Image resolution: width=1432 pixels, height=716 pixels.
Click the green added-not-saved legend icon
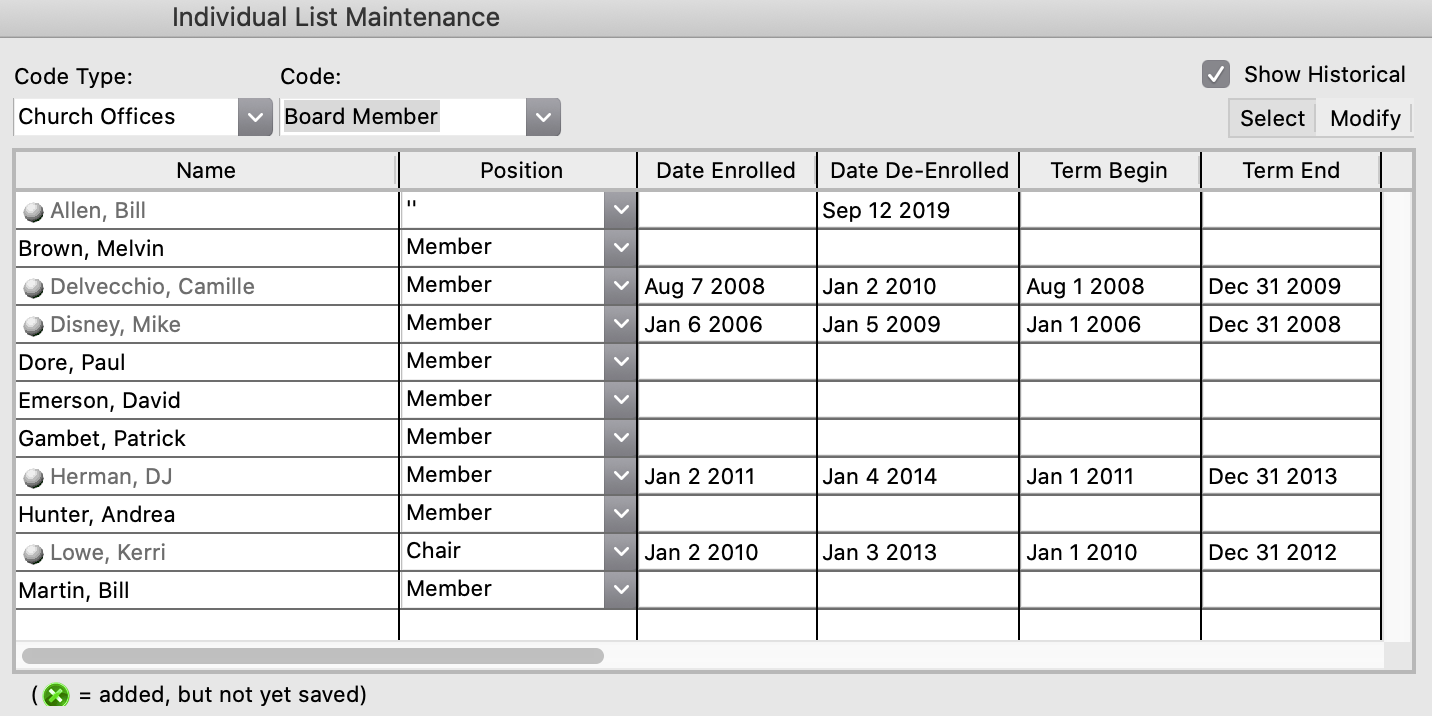pyautogui.click(x=56, y=695)
